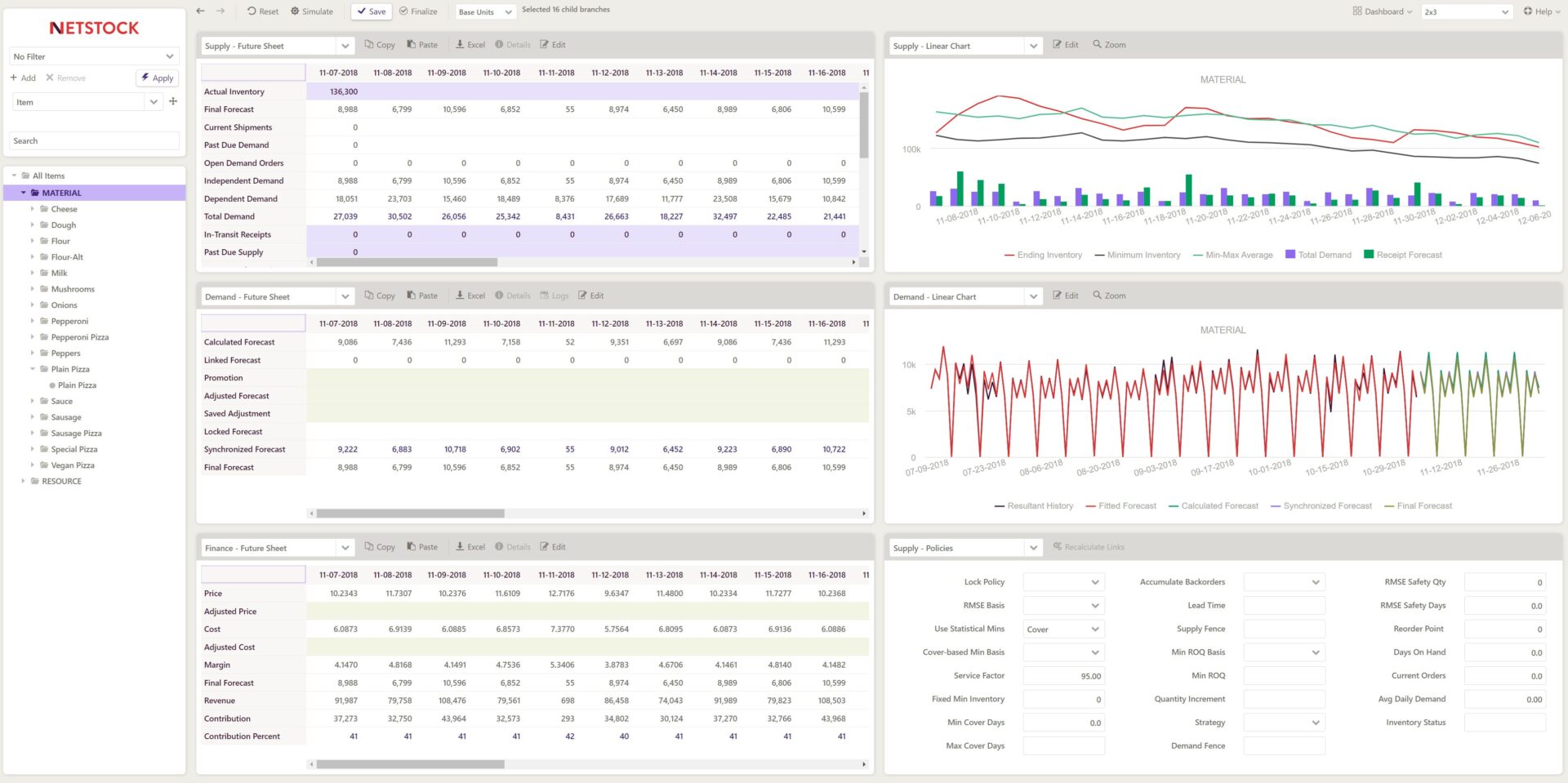Click Finalize in the top toolbar

tap(418, 11)
